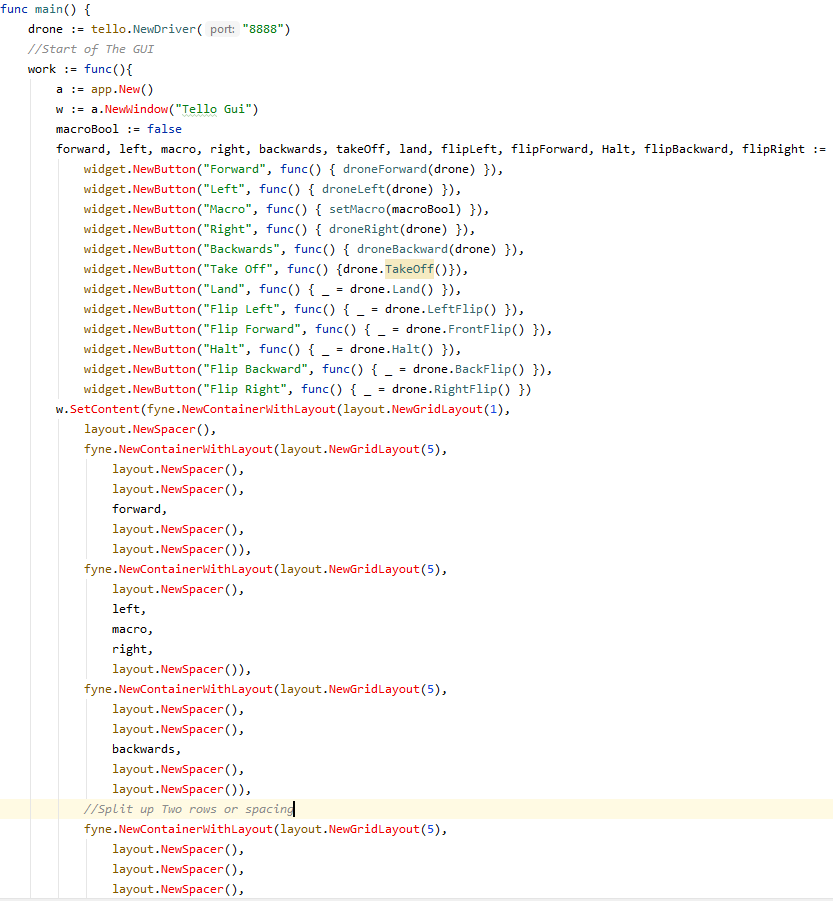
Task: Click the "//Start of The GUI" comment
Action: (x=91, y=49)
